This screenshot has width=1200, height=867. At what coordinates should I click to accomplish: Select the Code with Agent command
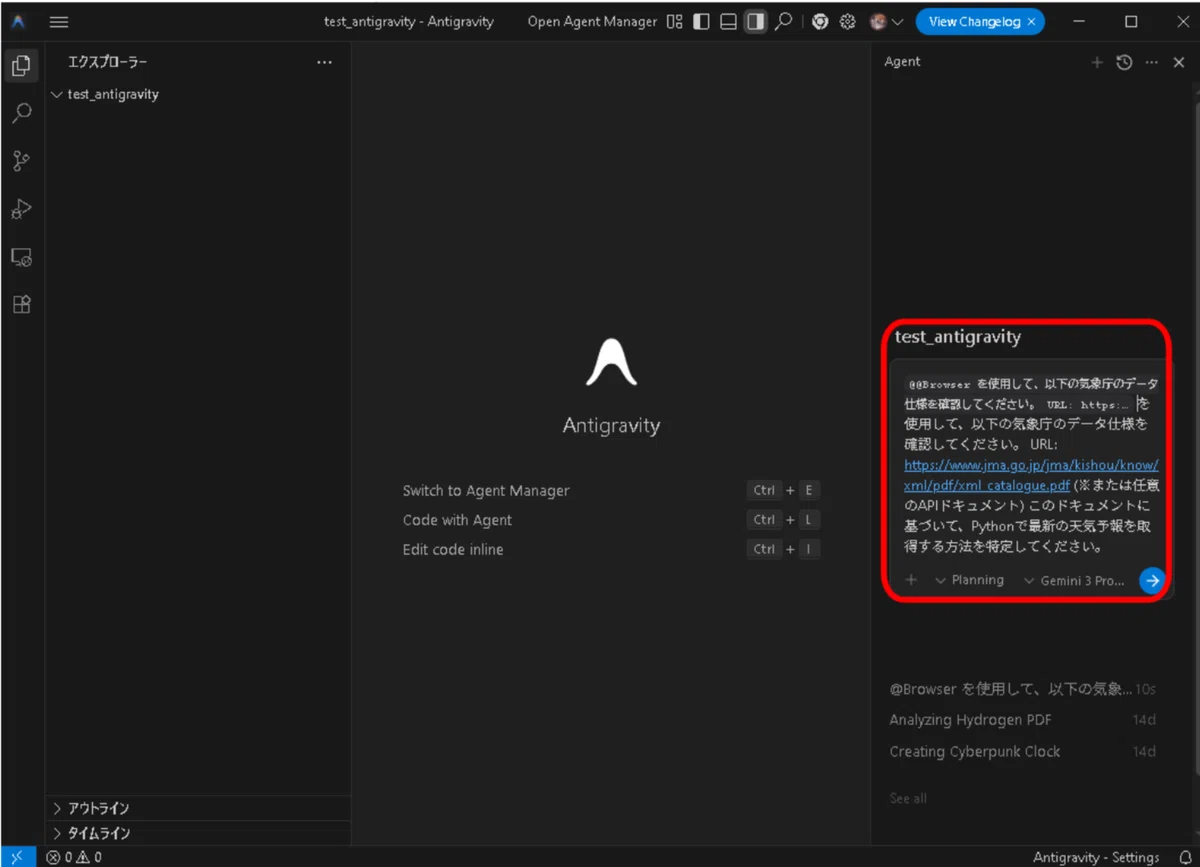[x=457, y=520]
